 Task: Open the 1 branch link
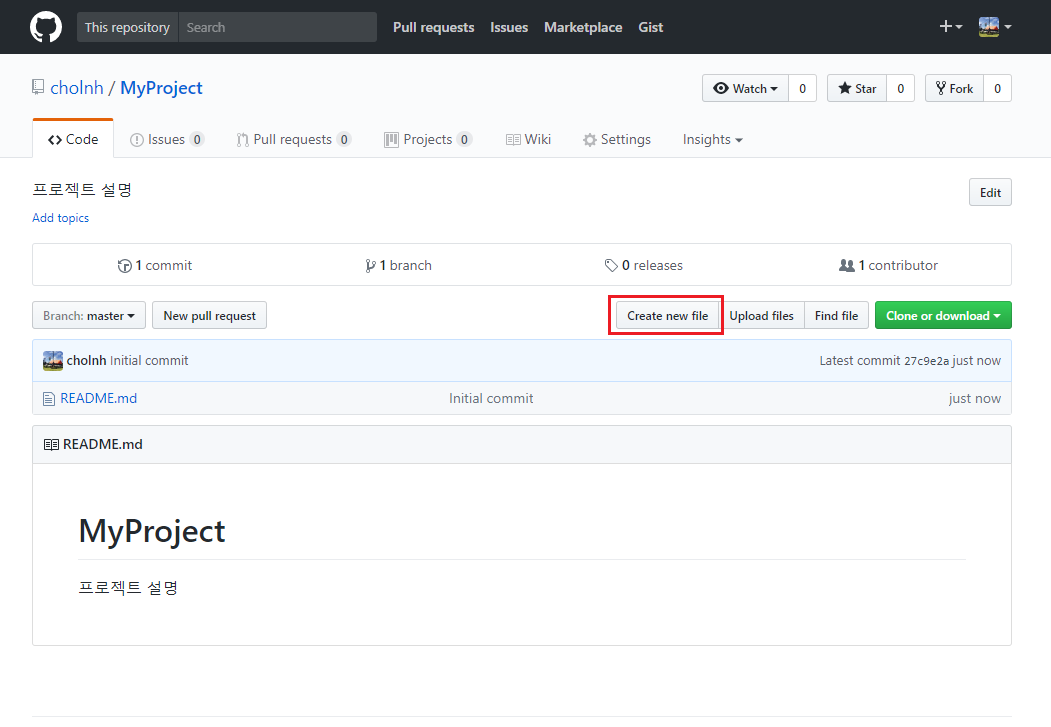click(399, 265)
